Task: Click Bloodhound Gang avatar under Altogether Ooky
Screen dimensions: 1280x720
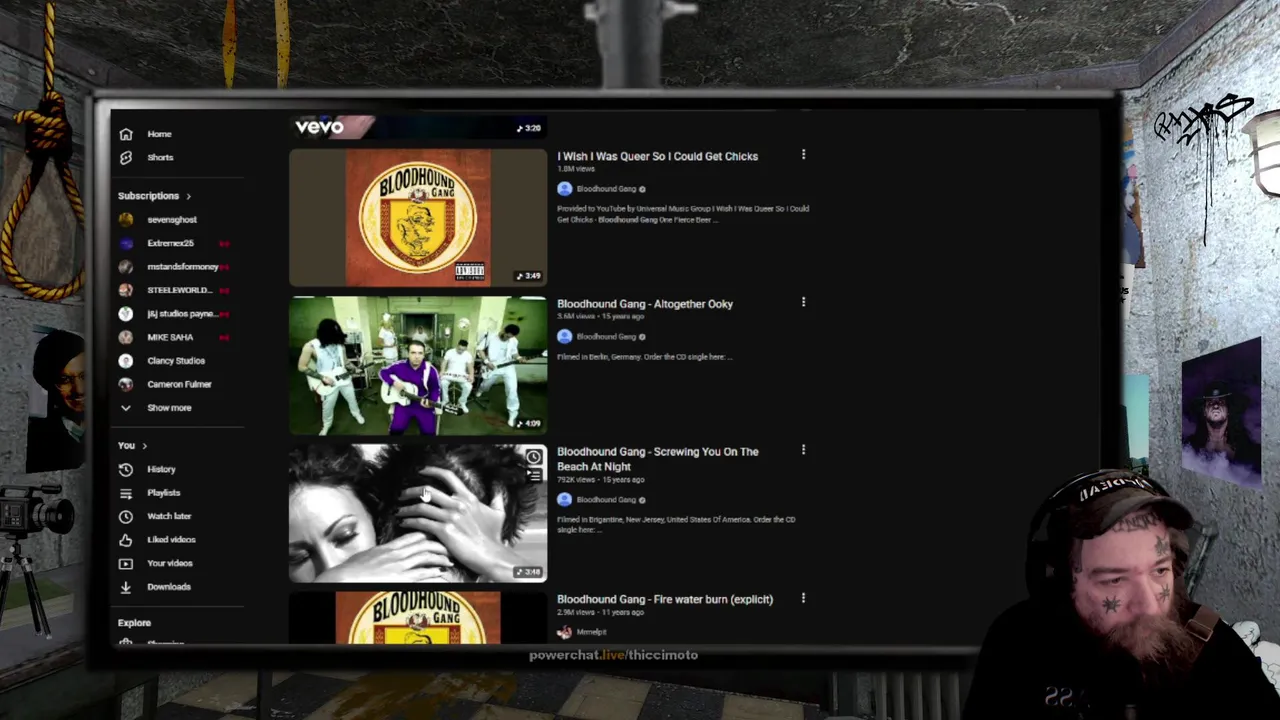Action: click(x=565, y=337)
